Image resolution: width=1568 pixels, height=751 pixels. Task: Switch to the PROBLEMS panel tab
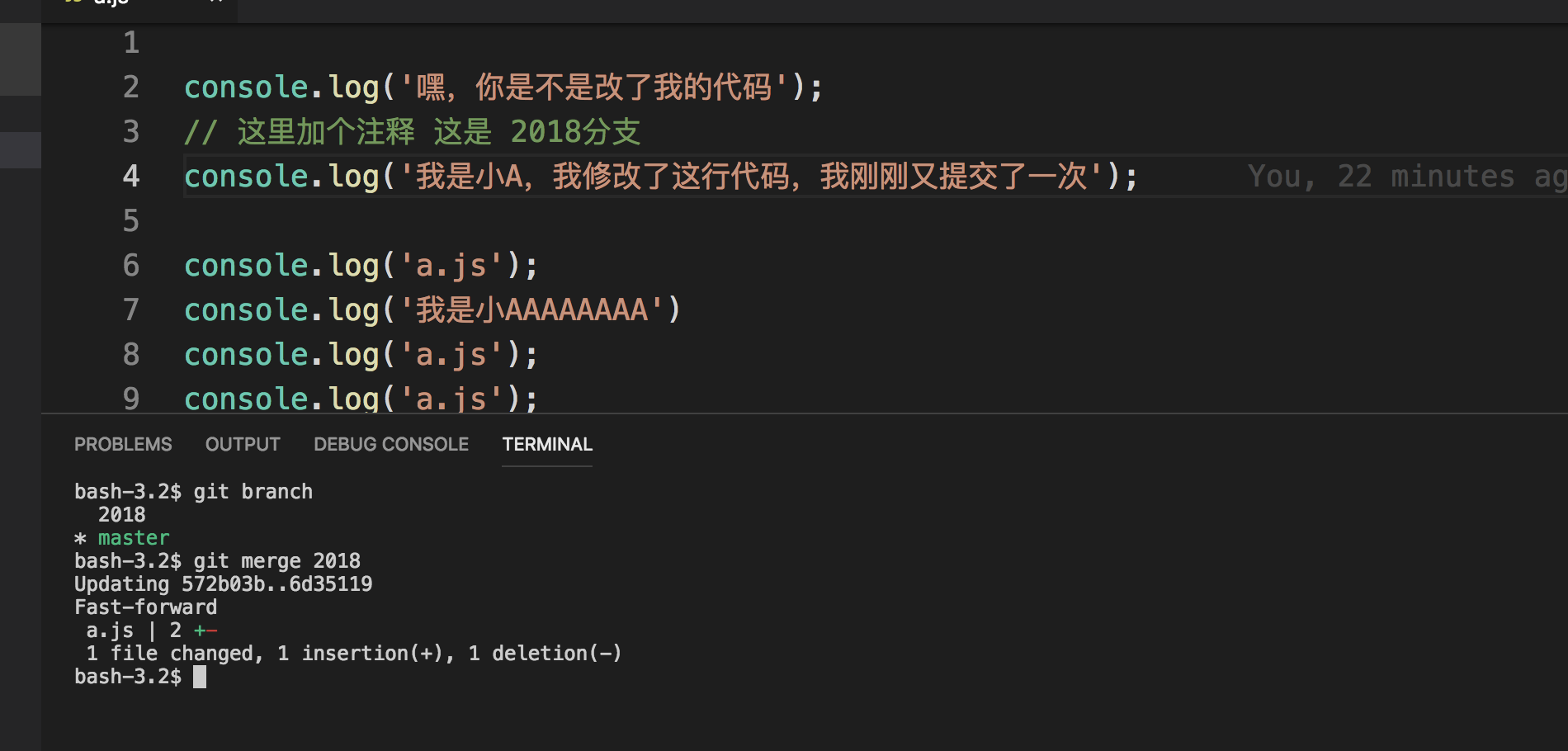123,444
